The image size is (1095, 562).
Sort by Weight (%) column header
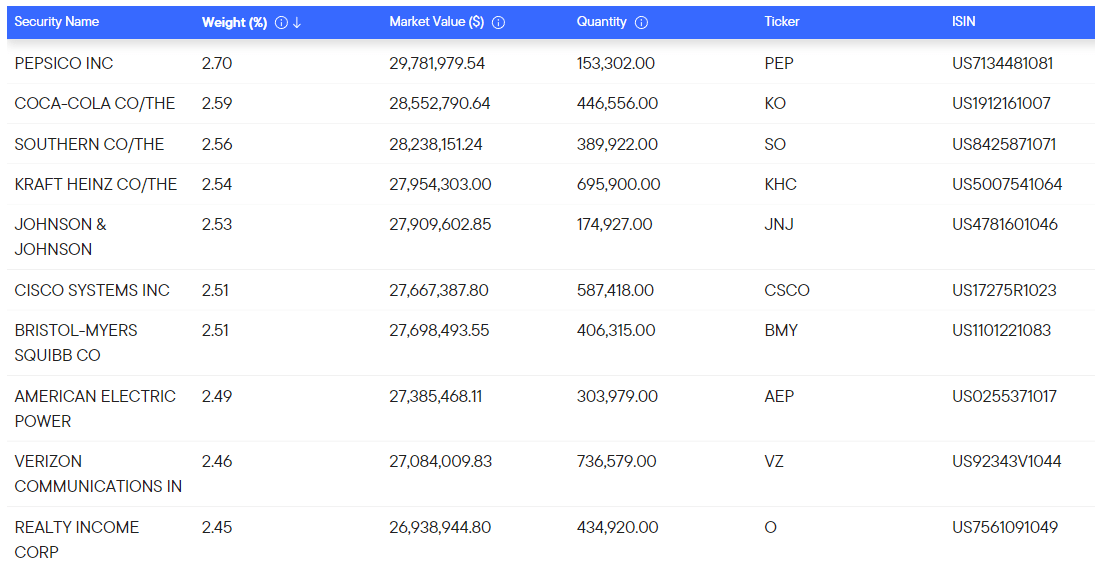tap(235, 22)
